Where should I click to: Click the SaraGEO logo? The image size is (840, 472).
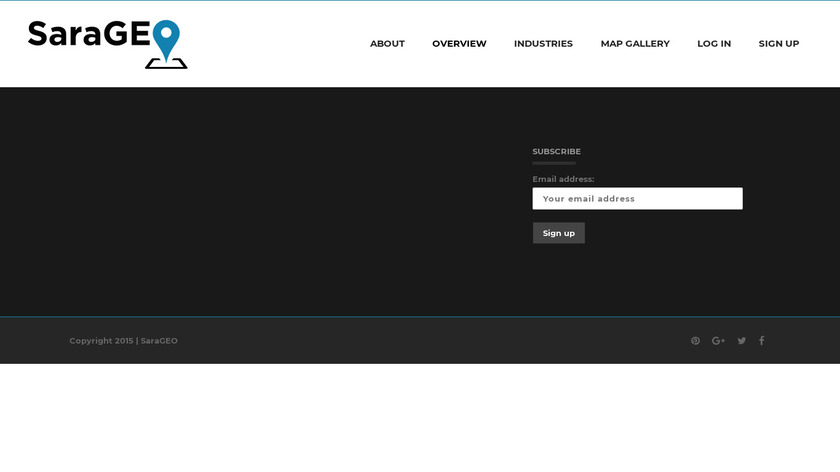[x=108, y=44]
